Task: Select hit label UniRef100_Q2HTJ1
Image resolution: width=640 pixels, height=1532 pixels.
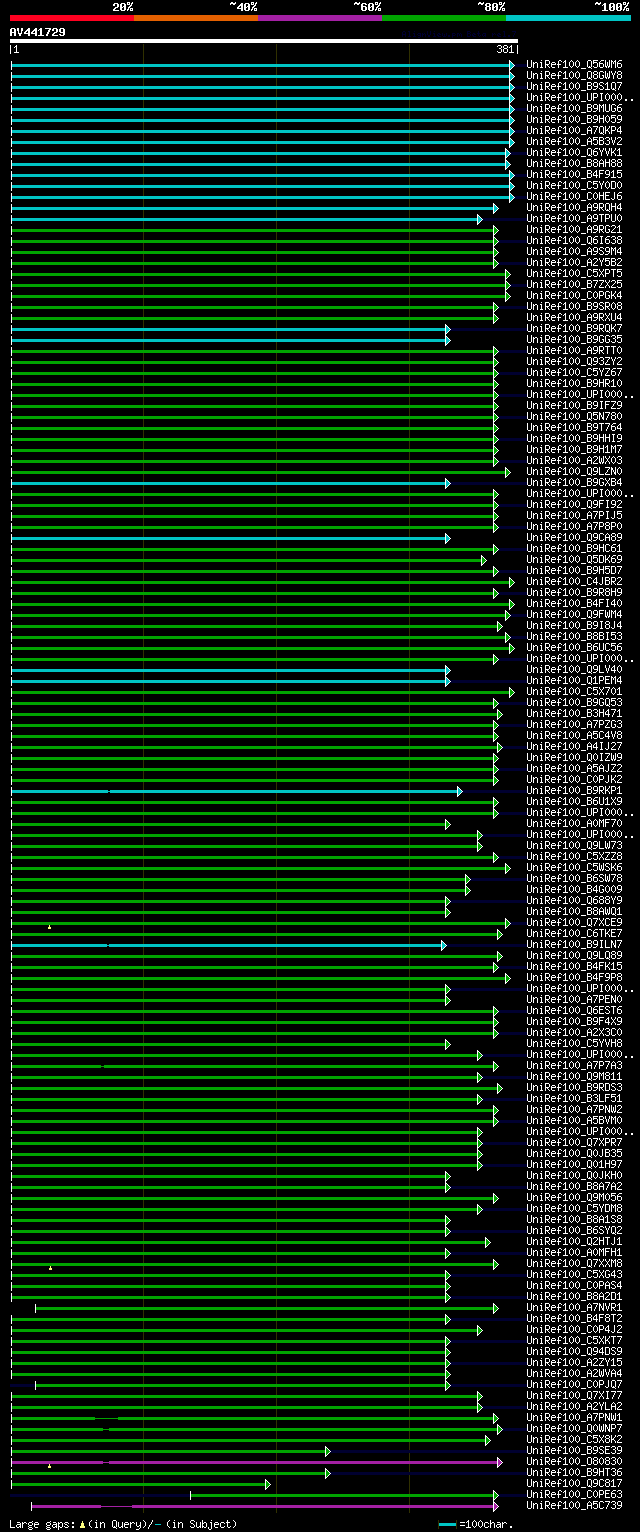Action: [x=574, y=1242]
